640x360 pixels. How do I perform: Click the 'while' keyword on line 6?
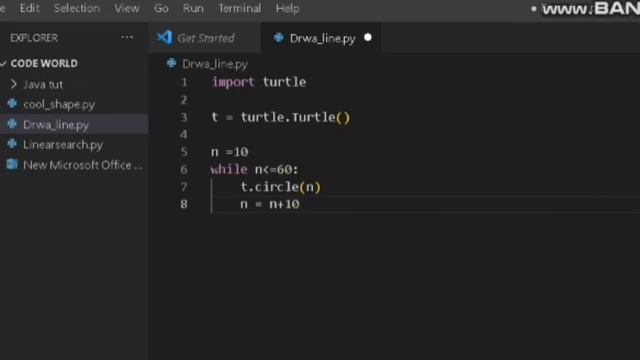[x=229, y=169]
